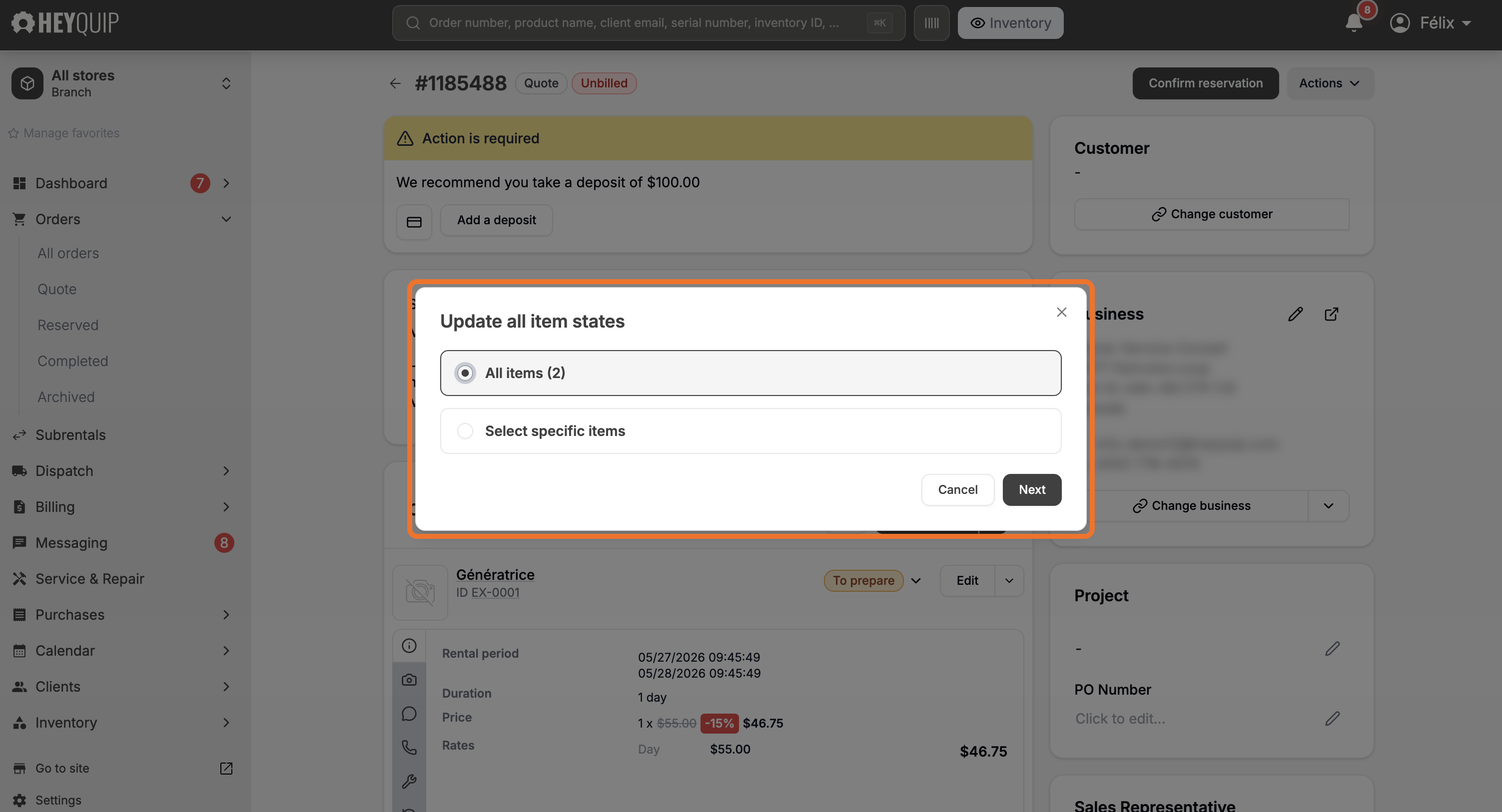Open All orders in the sidebar
Image resolution: width=1502 pixels, height=812 pixels.
click(x=68, y=254)
